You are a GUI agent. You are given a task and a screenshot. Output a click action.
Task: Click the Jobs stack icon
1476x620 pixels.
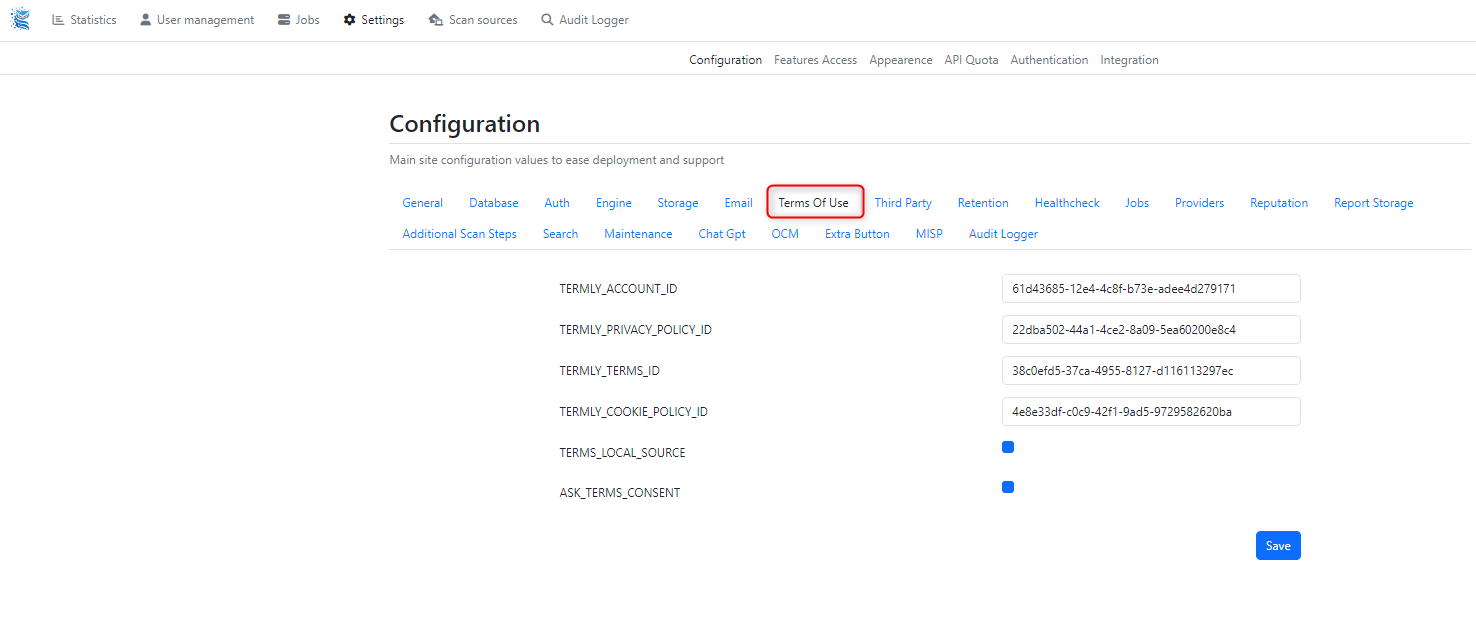click(x=284, y=20)
